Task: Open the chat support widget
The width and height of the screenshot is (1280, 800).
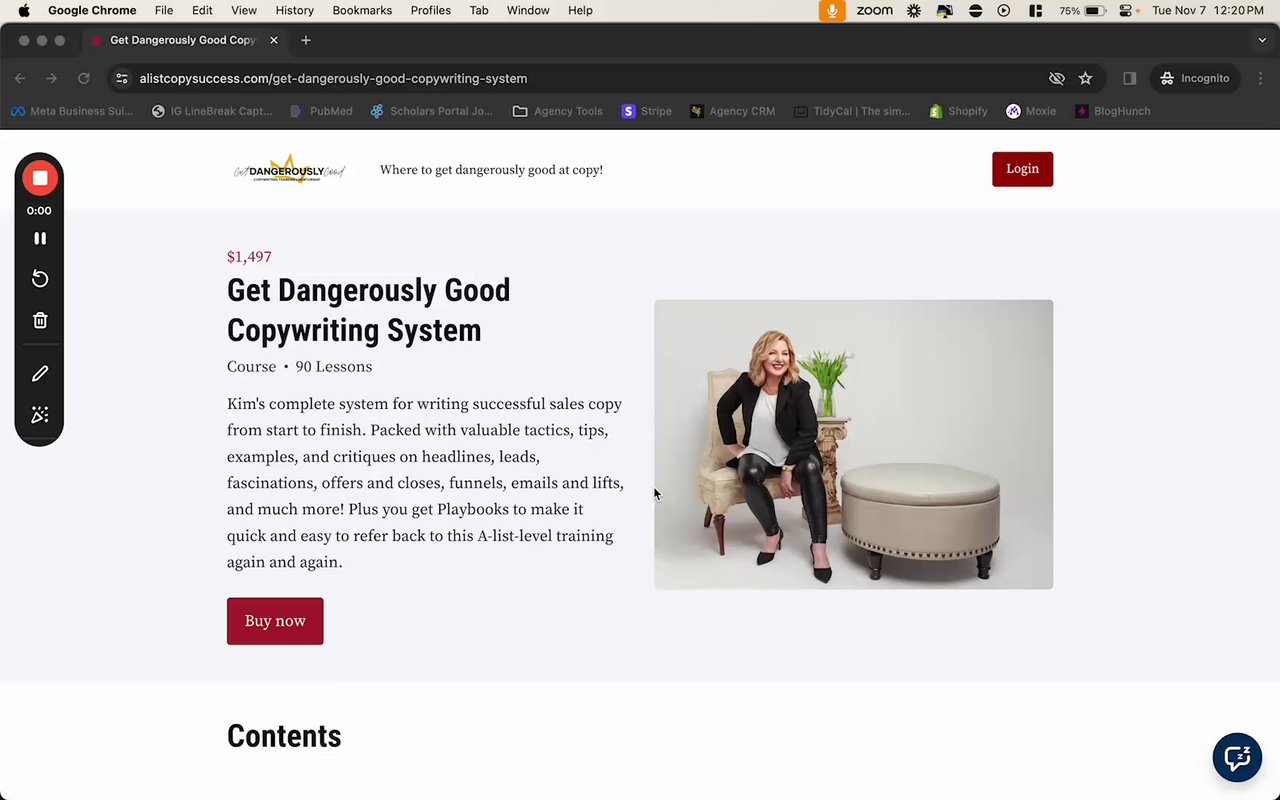Action: click(1237, 758)
